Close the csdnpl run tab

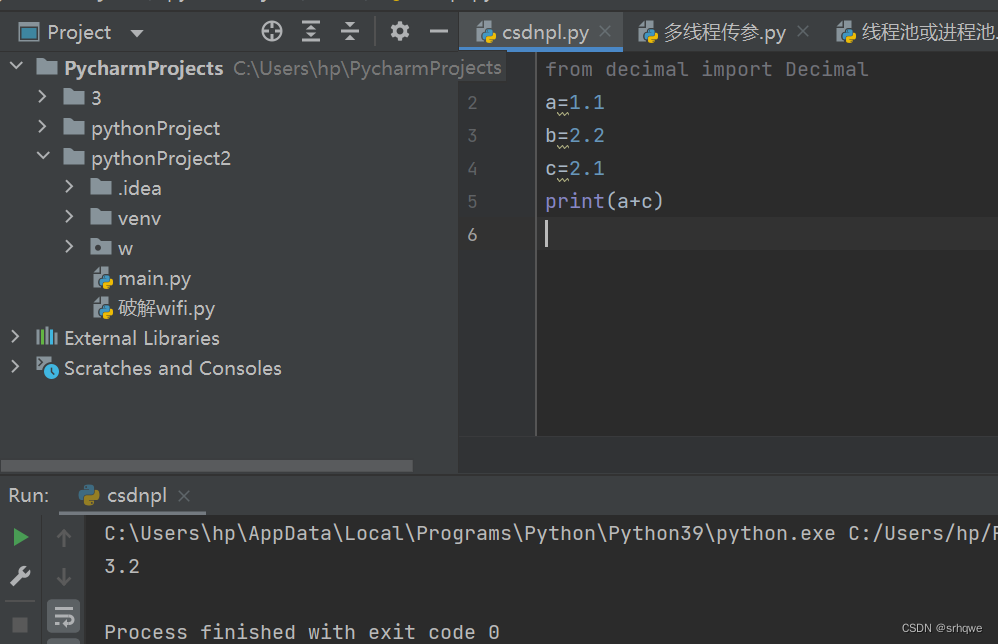pyautogui.click(x=183, y=495)
